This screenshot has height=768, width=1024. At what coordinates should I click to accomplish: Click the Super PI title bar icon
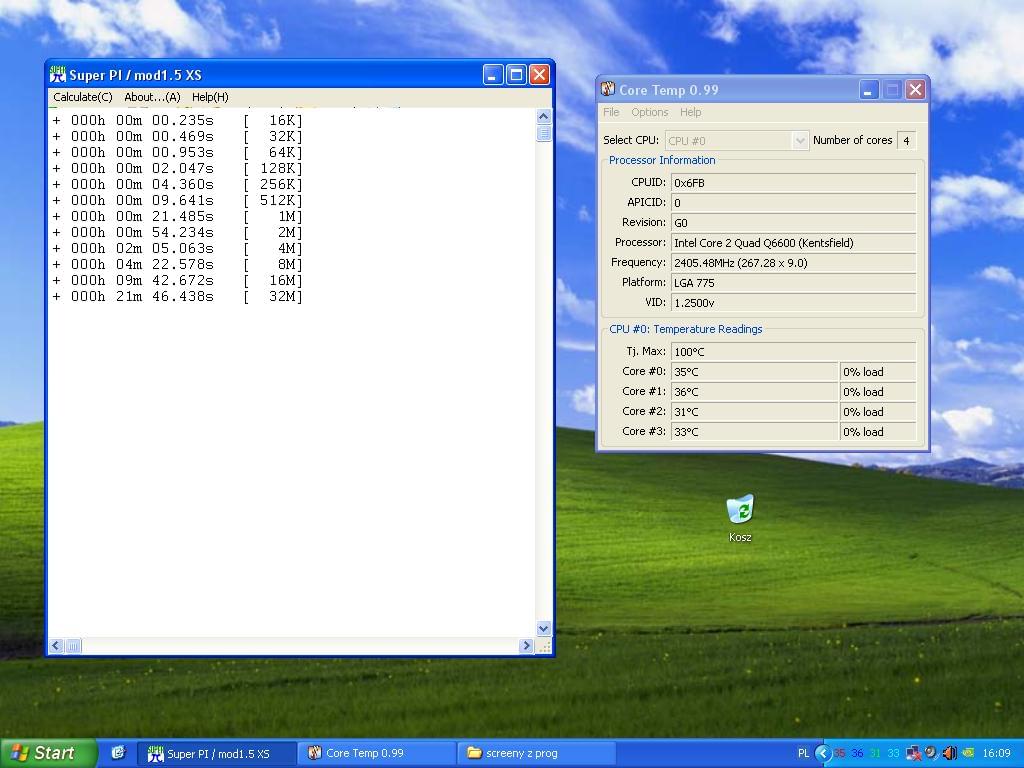coord(58,75)
